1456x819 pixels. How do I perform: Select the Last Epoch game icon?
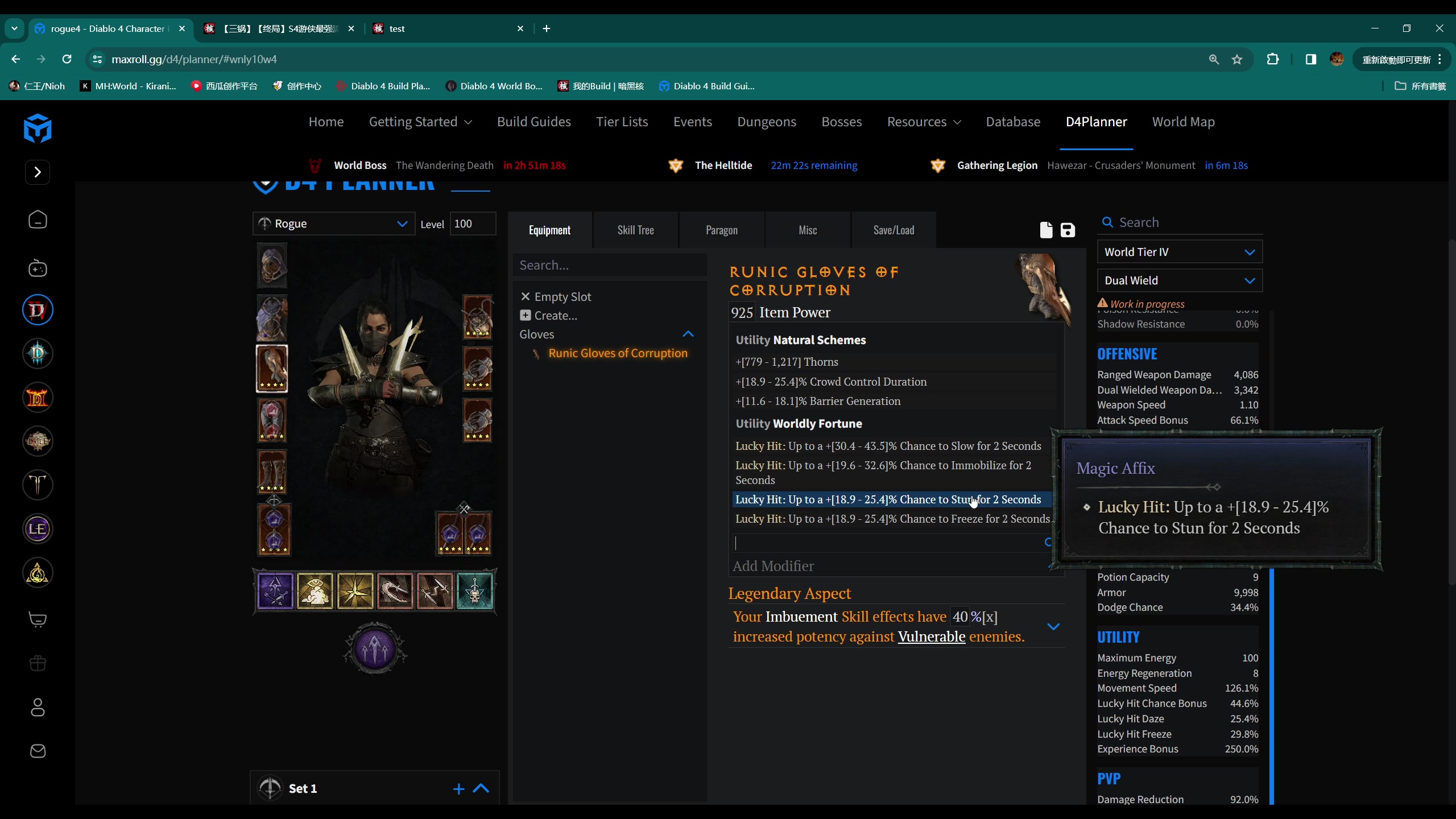click(38, 529)
